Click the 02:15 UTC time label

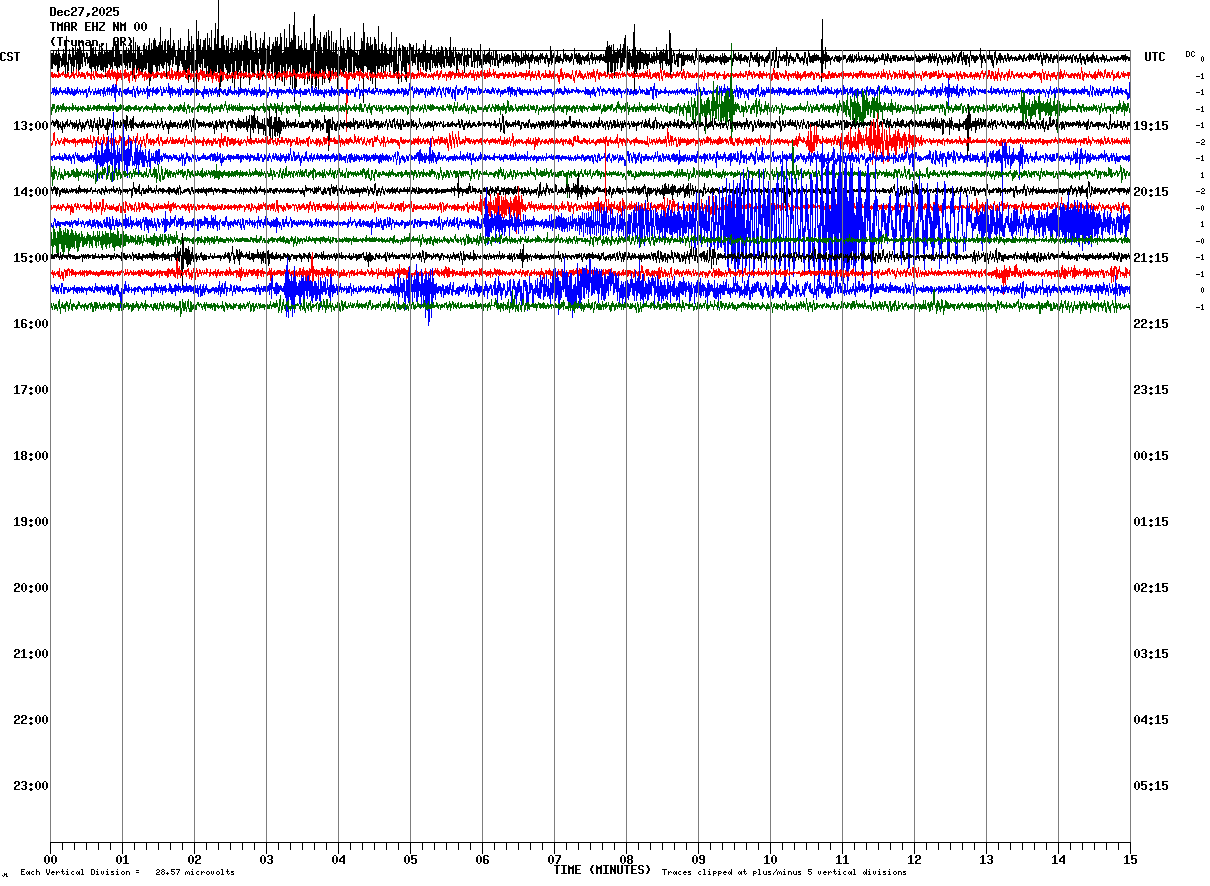pos(1151,588)
